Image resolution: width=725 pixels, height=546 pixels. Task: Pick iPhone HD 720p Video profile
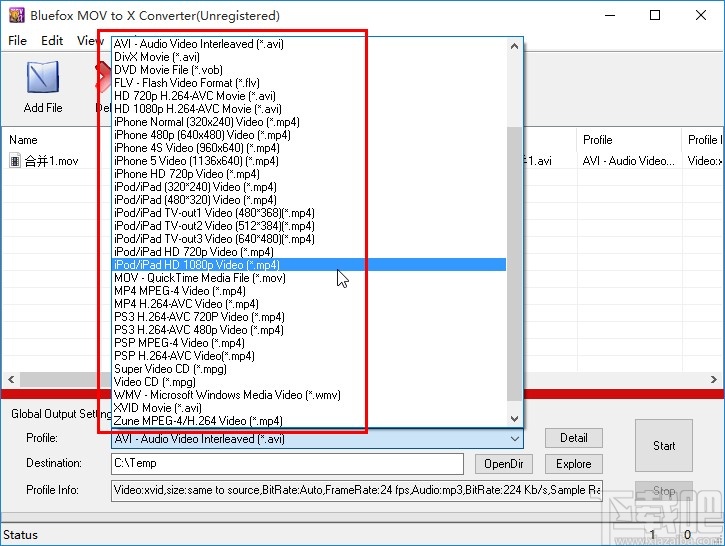[309, 174]
